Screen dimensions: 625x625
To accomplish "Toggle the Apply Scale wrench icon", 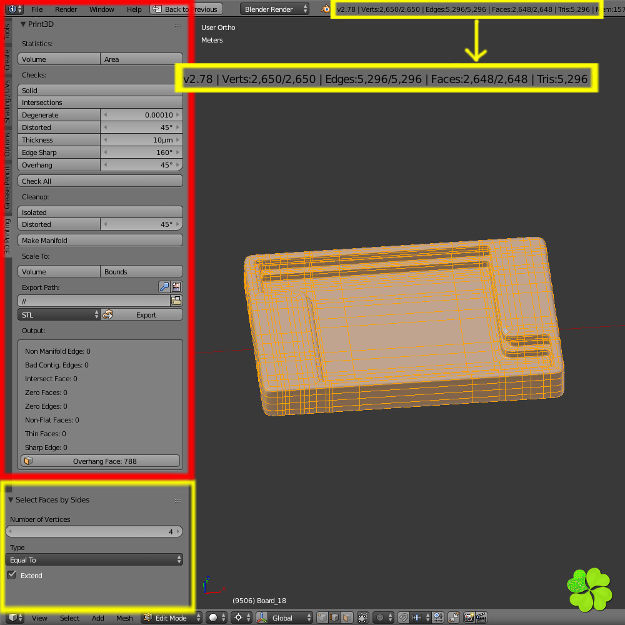I will (x=164, y=287).
